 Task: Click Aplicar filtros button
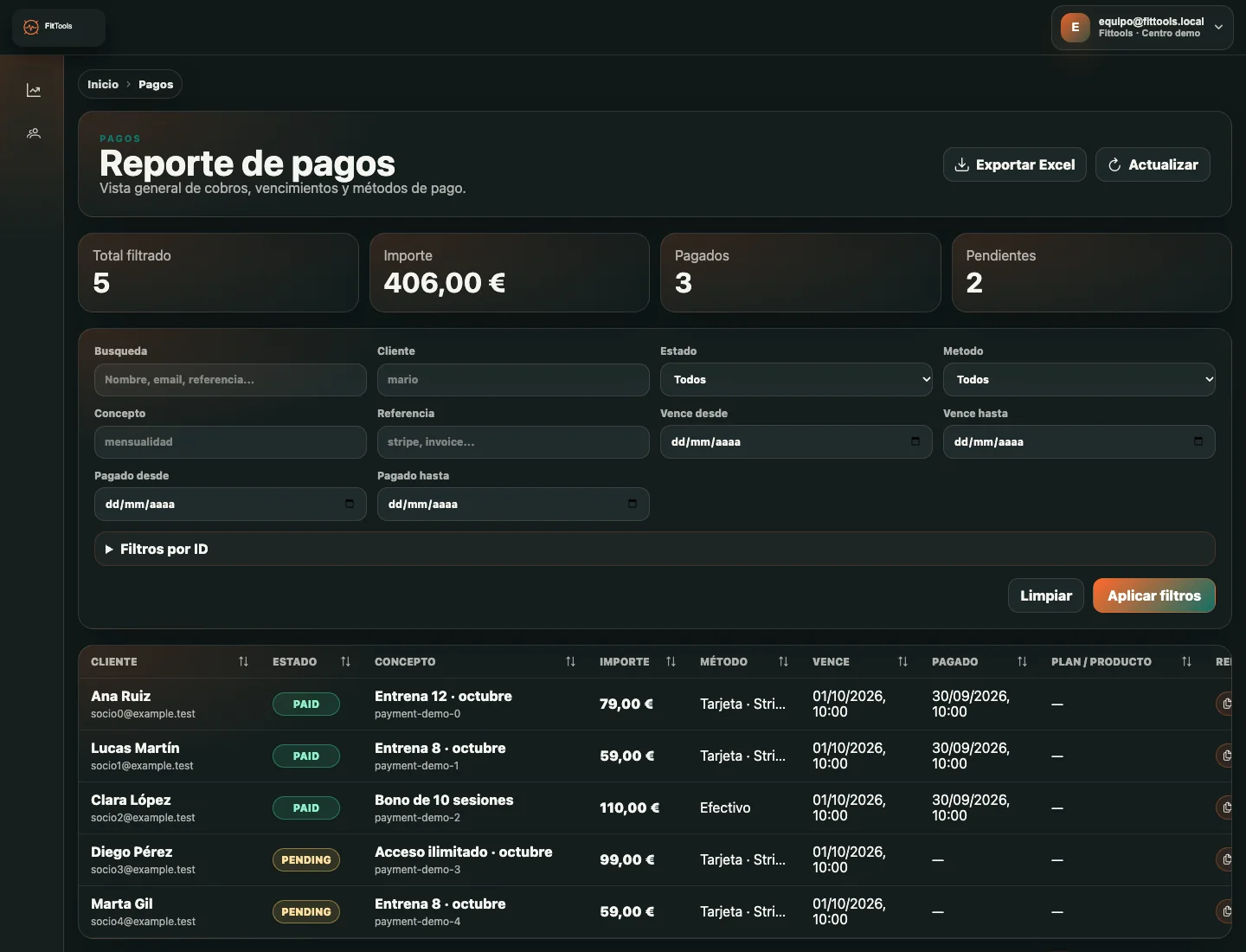[1154, 595]
